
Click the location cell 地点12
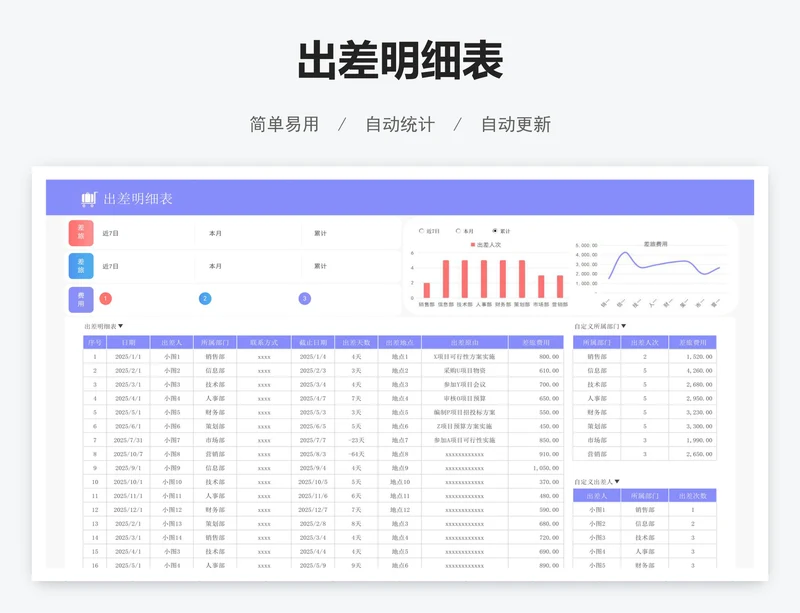click(400, 509)
